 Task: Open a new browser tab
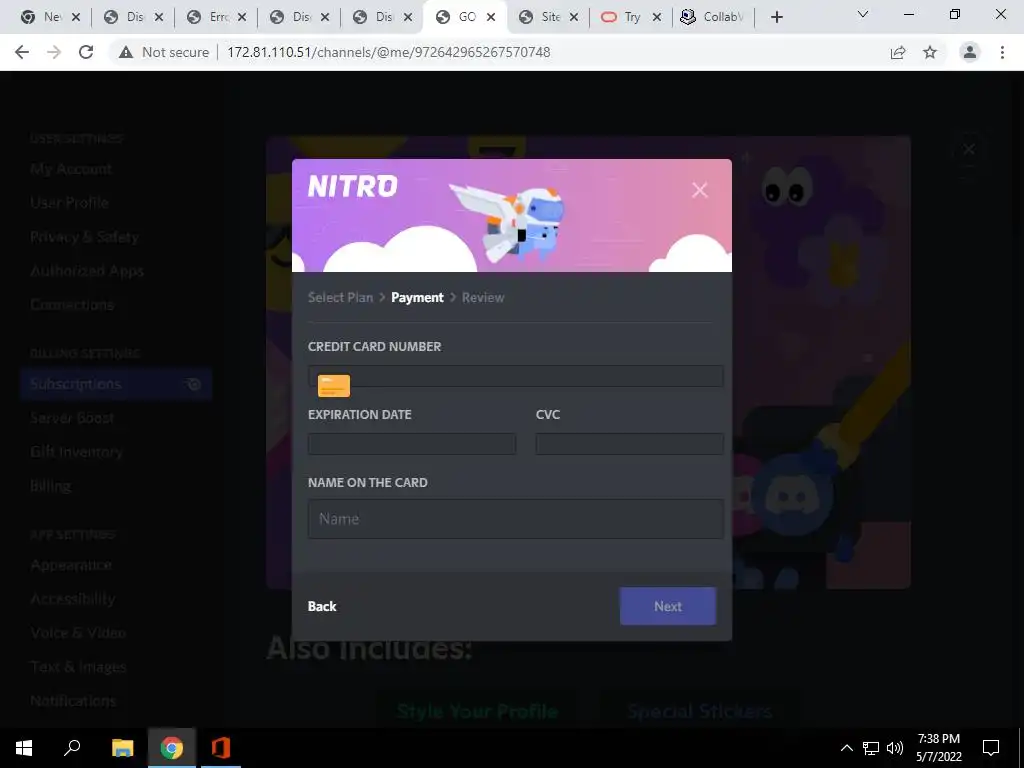point(776,18)
